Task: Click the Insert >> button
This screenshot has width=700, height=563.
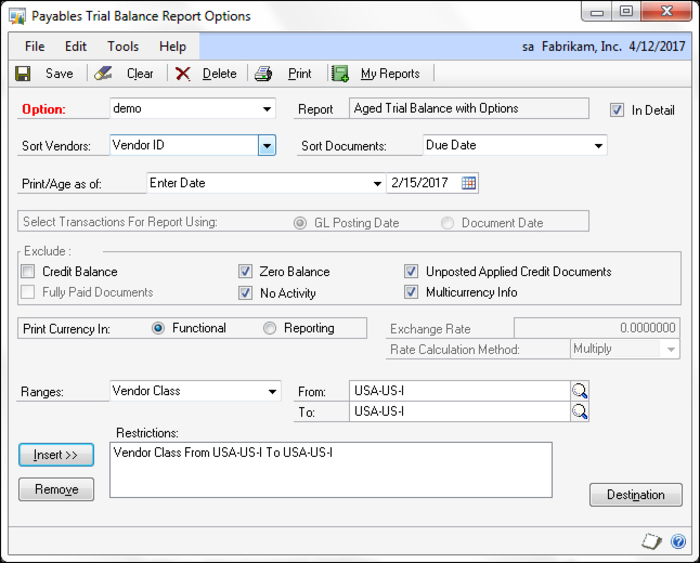Action: click(56, 455)
